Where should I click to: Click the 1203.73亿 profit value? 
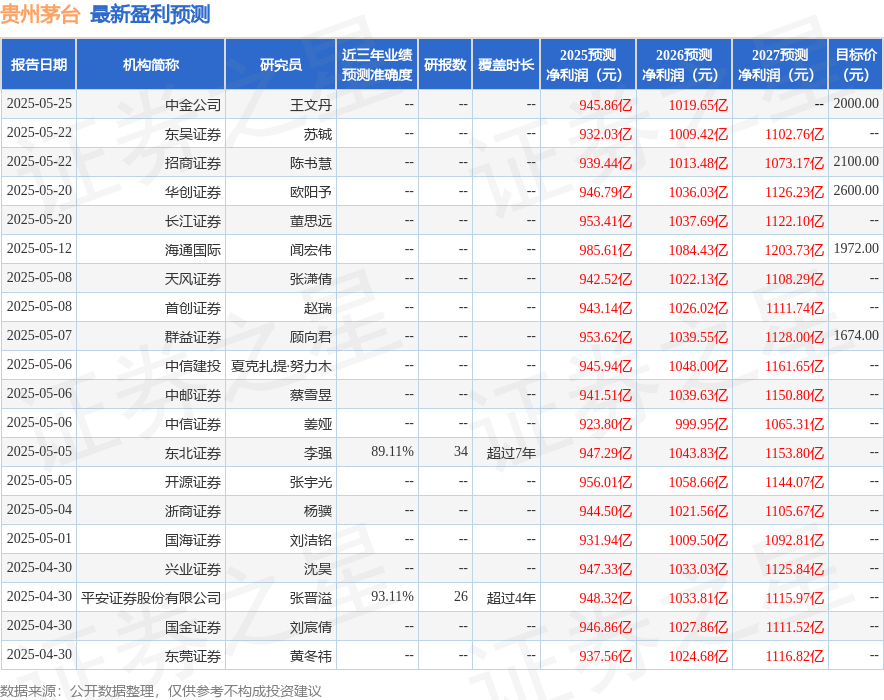(794, 250)
